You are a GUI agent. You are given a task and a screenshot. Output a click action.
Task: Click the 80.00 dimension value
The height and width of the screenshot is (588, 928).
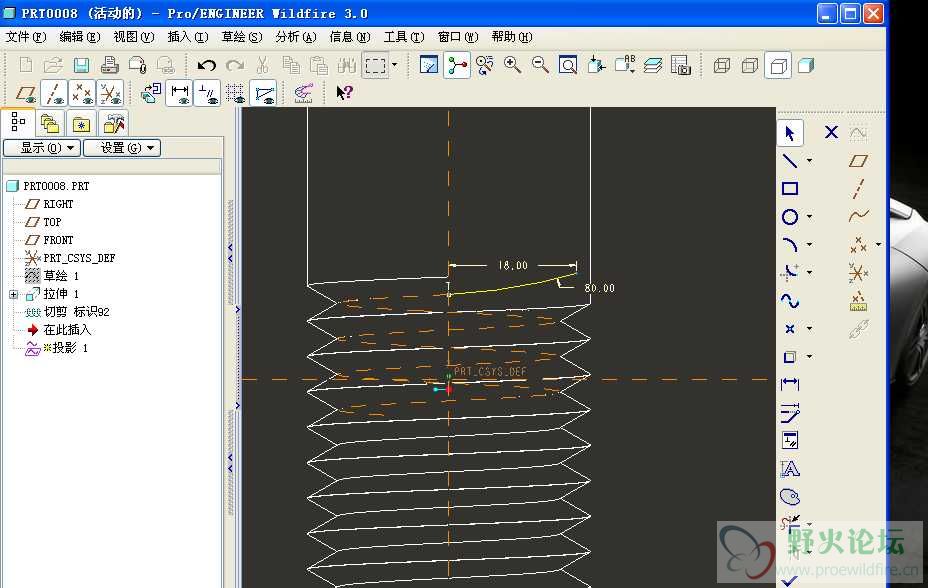pos(600,288)
